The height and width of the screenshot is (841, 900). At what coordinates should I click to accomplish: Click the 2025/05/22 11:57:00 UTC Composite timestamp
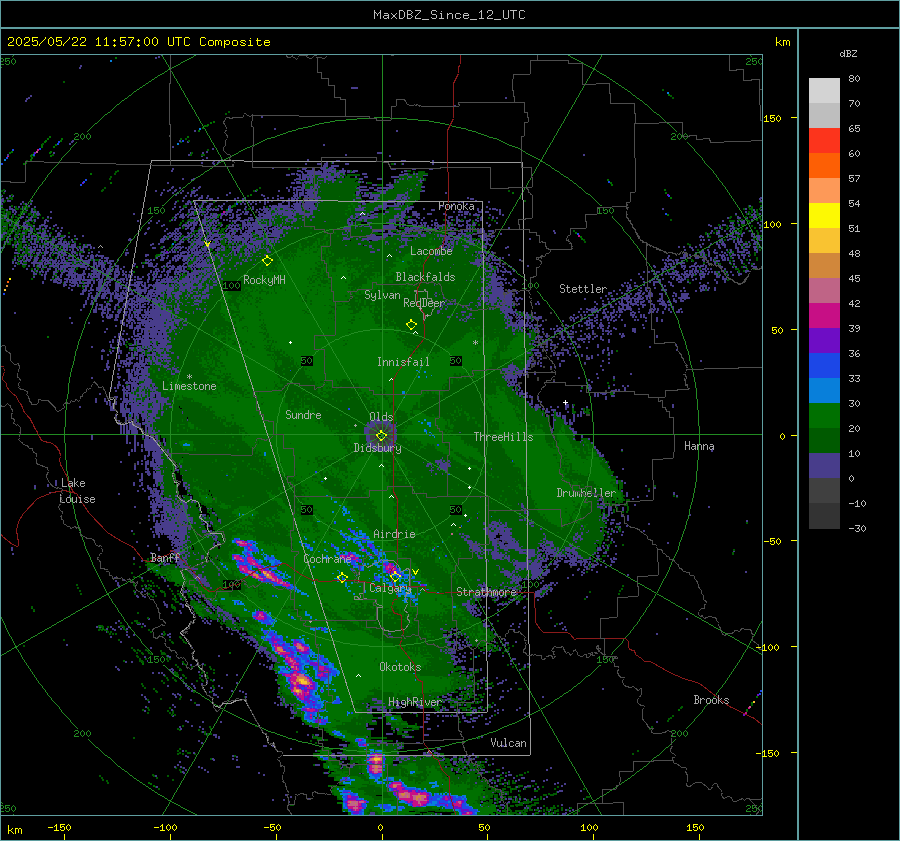[x=138, y=42]
